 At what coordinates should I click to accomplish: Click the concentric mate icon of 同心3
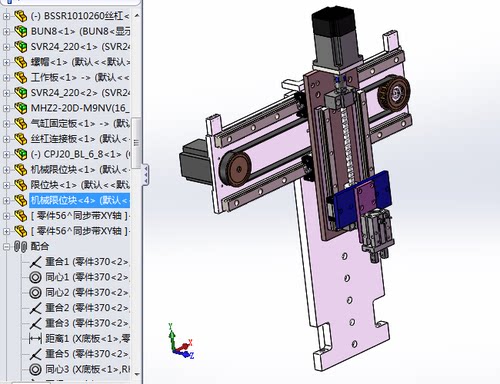pos(35,369)
